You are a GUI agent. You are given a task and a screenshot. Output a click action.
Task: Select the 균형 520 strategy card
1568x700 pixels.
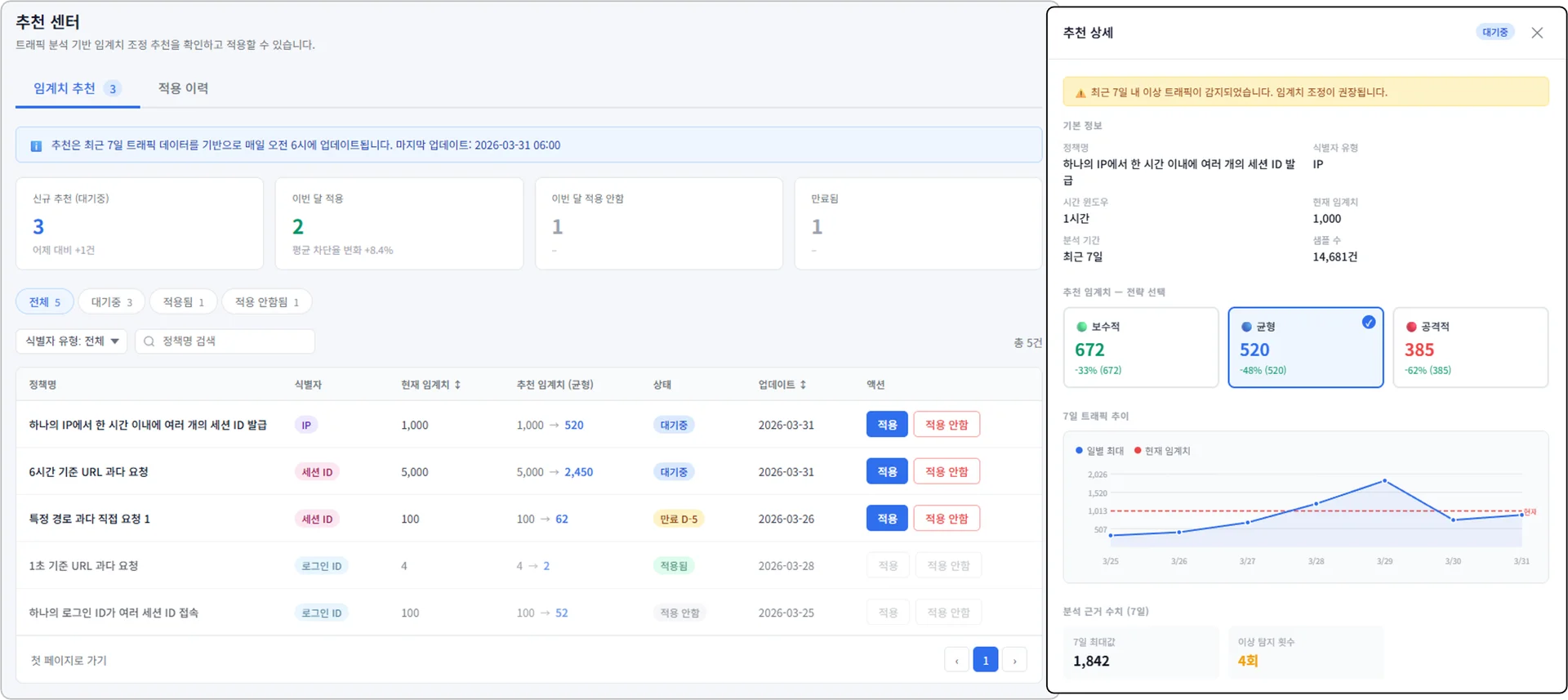point(1304,347)
